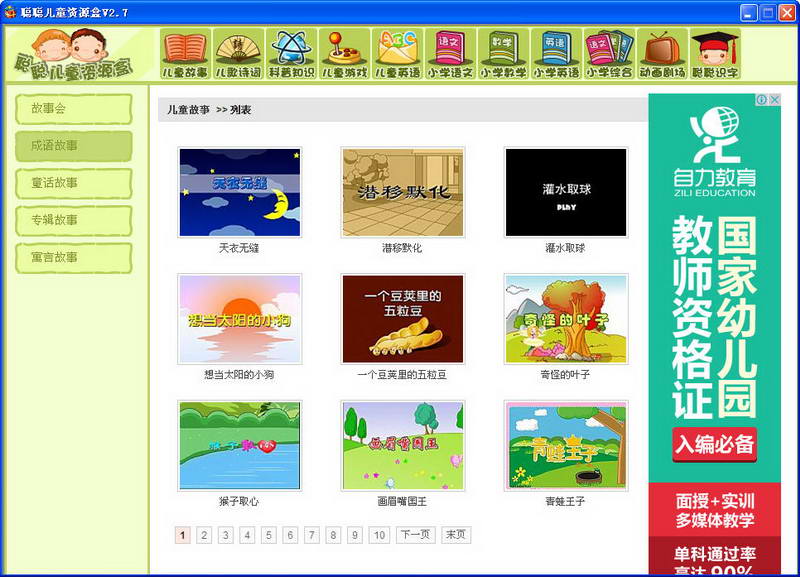
Task: Open the 天衣无缝 story thumbnail
Action: tap(240, 192)
